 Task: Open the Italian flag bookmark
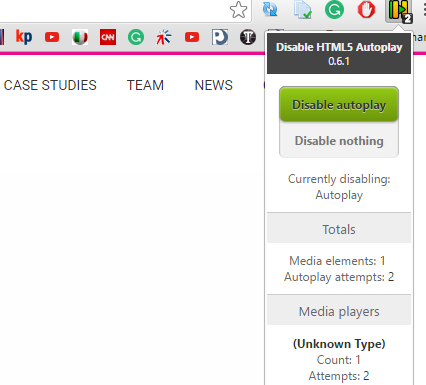pos(80,37)
